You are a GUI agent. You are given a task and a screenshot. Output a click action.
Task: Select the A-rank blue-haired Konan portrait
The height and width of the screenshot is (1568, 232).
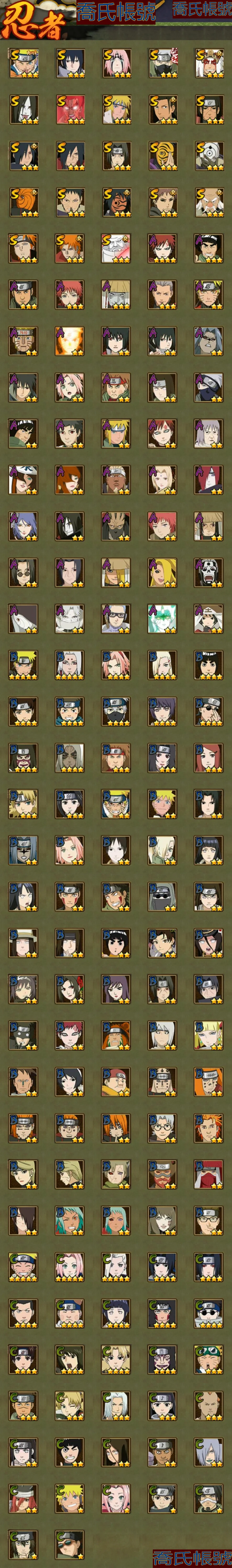(x=23, y=526)
